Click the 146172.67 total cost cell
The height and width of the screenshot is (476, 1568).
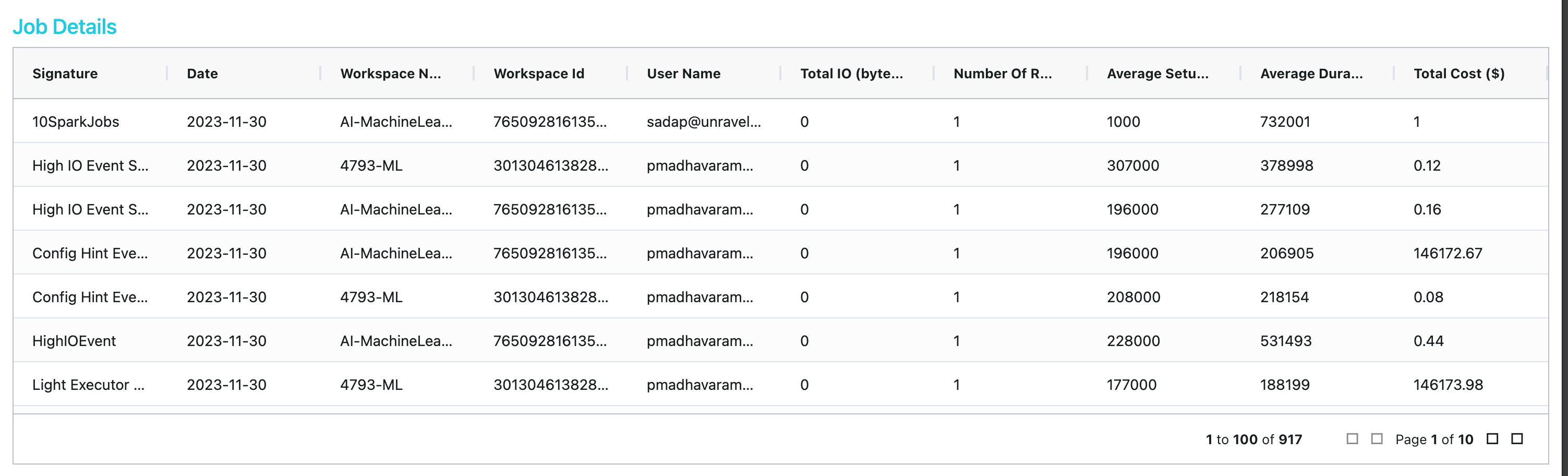pyautogui.click(x=1448, y=253)
